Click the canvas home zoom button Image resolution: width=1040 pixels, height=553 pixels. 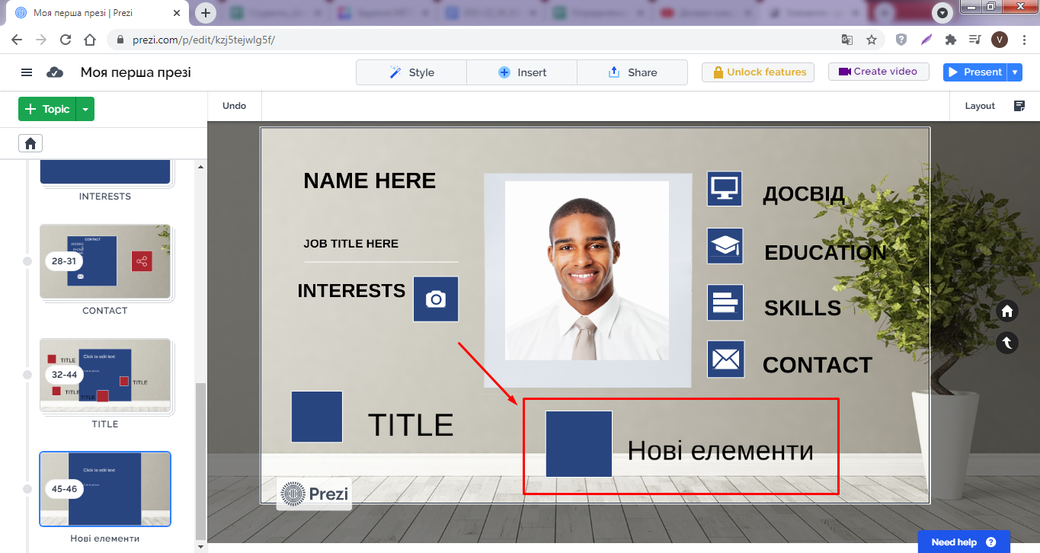(x=1007, y=311)
